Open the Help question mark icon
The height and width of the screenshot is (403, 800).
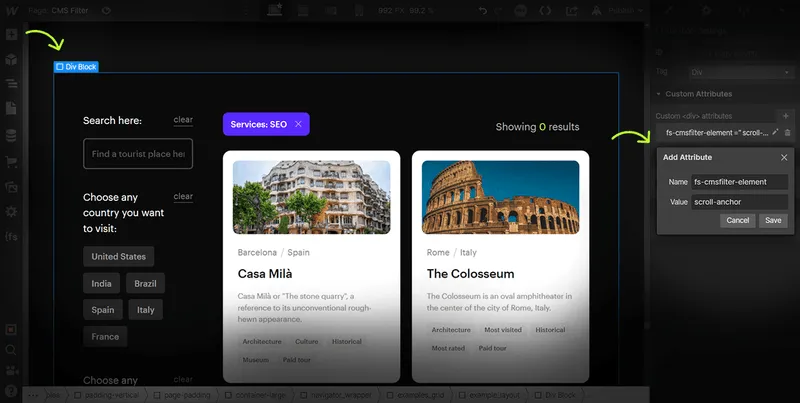(11, 391)
